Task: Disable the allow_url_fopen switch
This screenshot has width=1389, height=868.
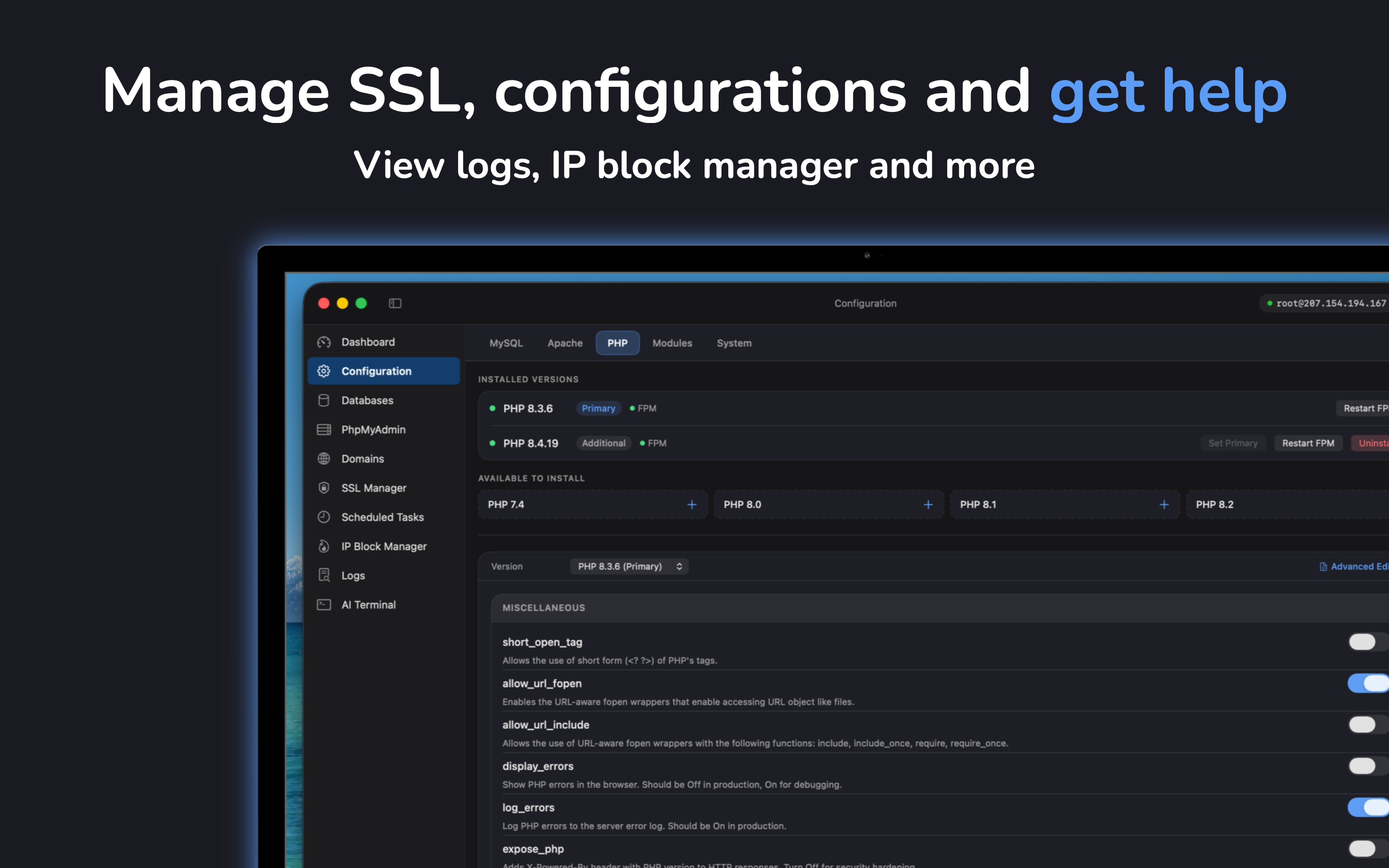Action: pyautogui.click(x=1368, y=683)
